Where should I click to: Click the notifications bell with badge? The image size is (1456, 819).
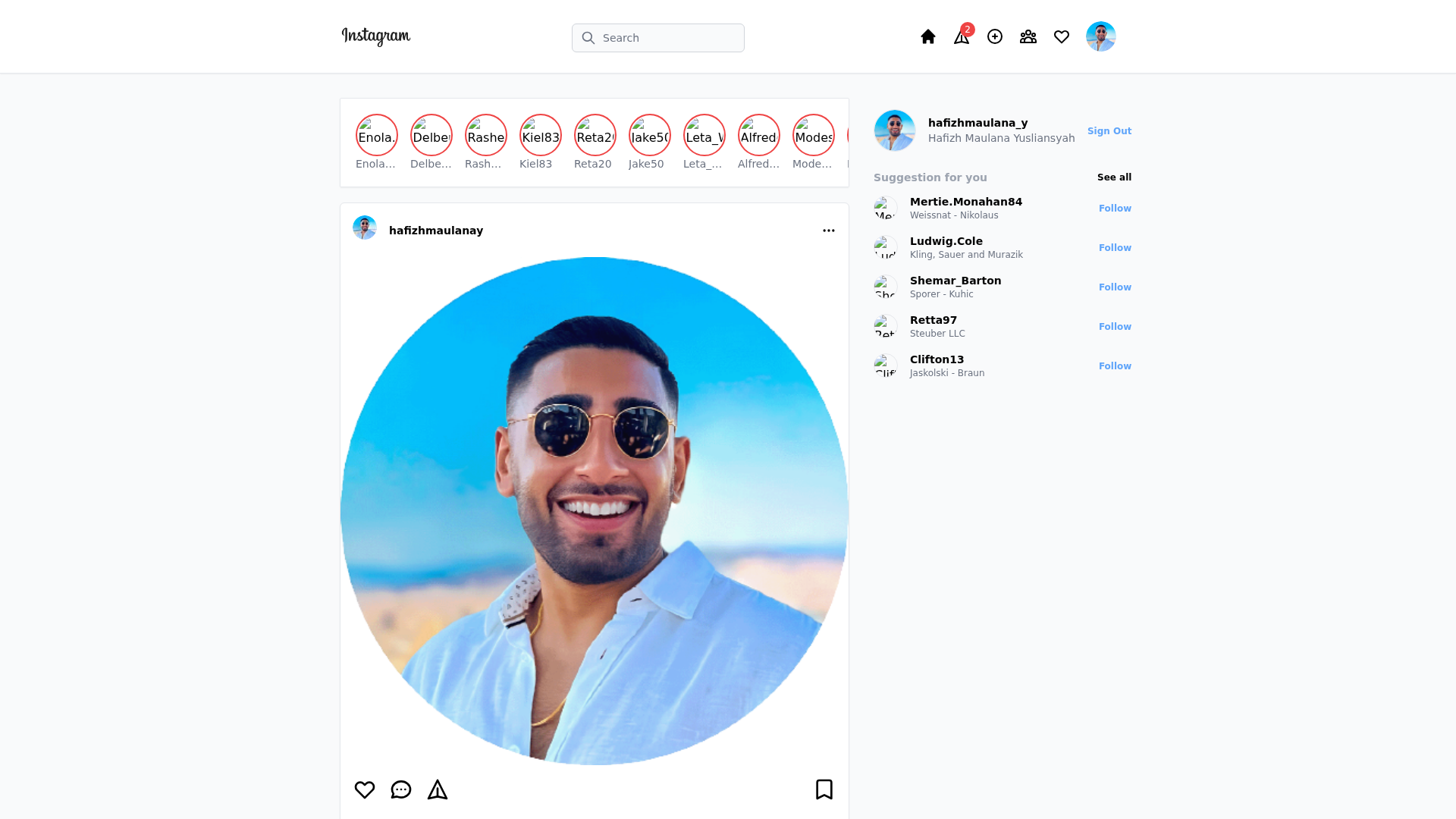tap(961, 36)
